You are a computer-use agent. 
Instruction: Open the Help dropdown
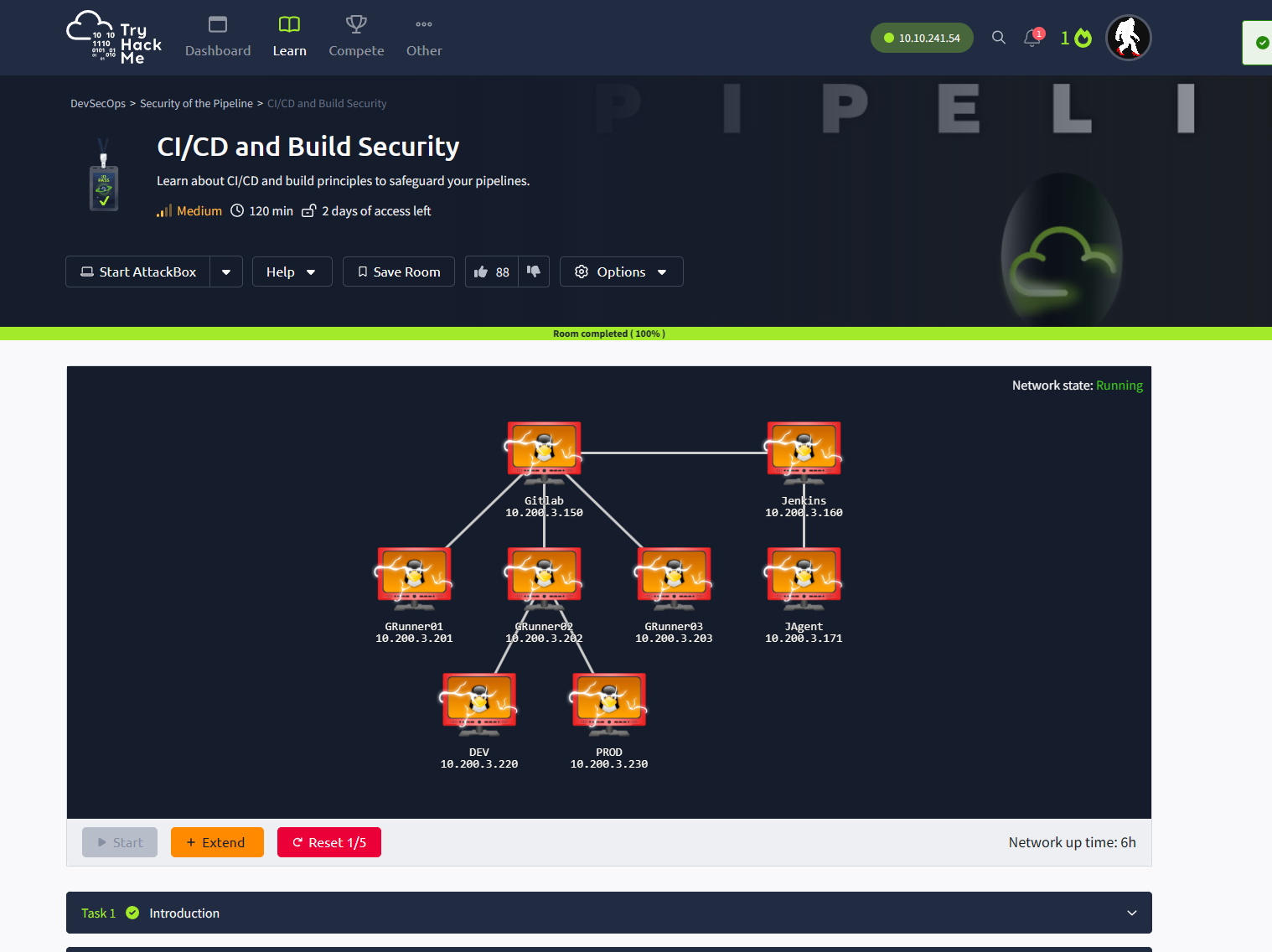pos(292,272)
